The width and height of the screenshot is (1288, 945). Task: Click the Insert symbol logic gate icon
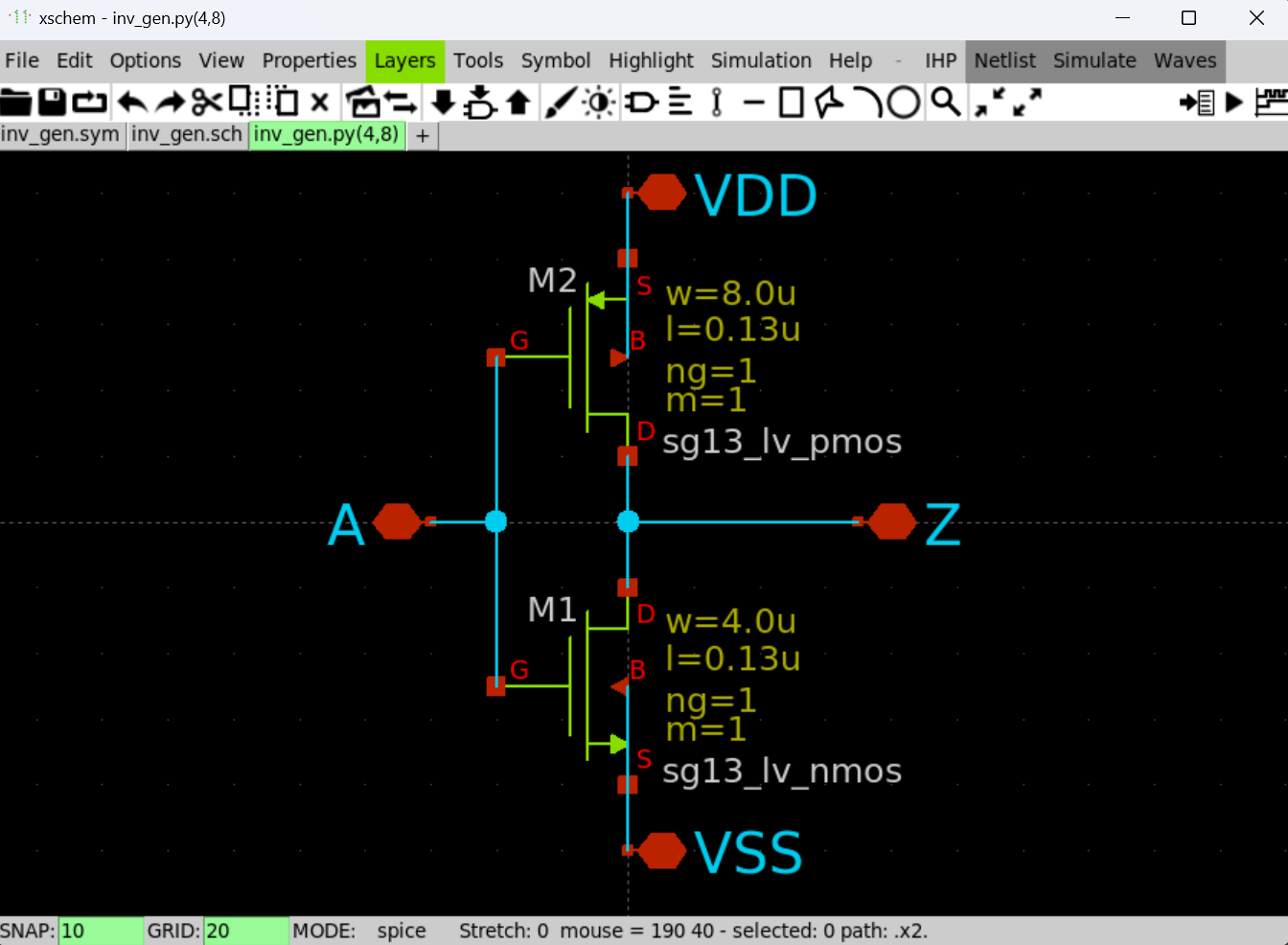tap(641, 102)
